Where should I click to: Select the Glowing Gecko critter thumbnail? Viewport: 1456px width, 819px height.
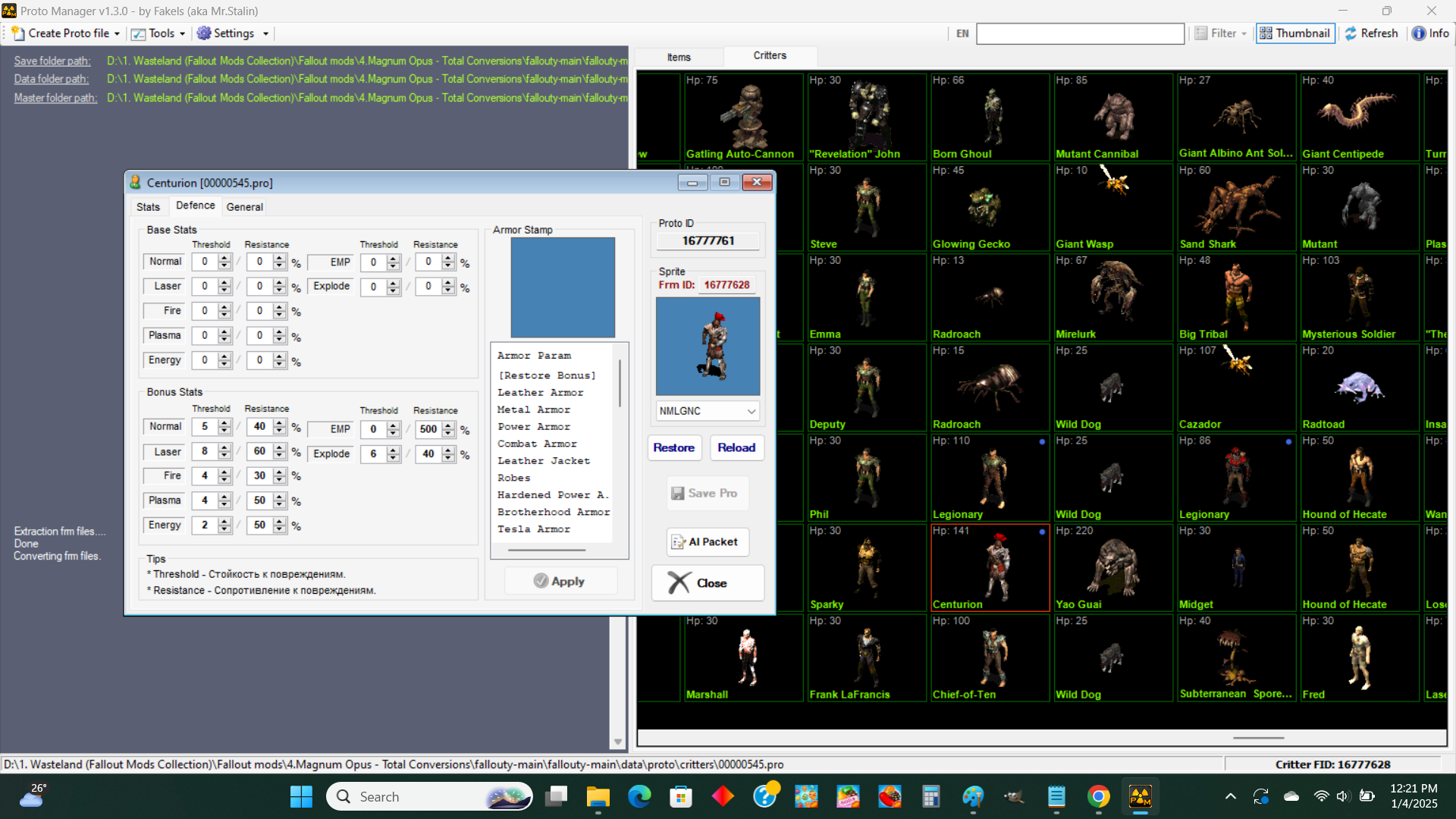click(x=990, y=207)
